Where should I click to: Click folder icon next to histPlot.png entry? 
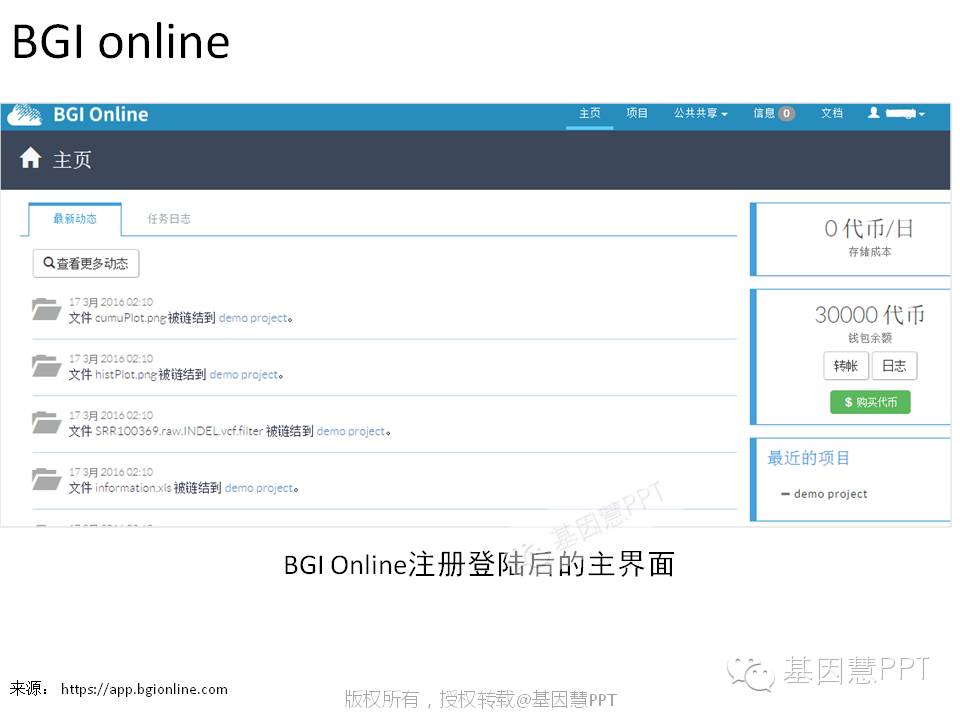[x=46, y=366]
